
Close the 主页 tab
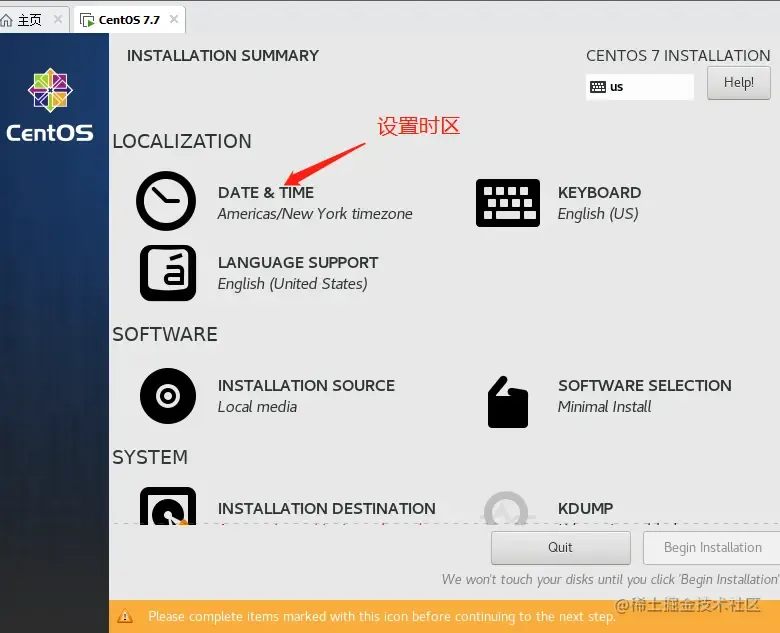[x=58, y=19]
